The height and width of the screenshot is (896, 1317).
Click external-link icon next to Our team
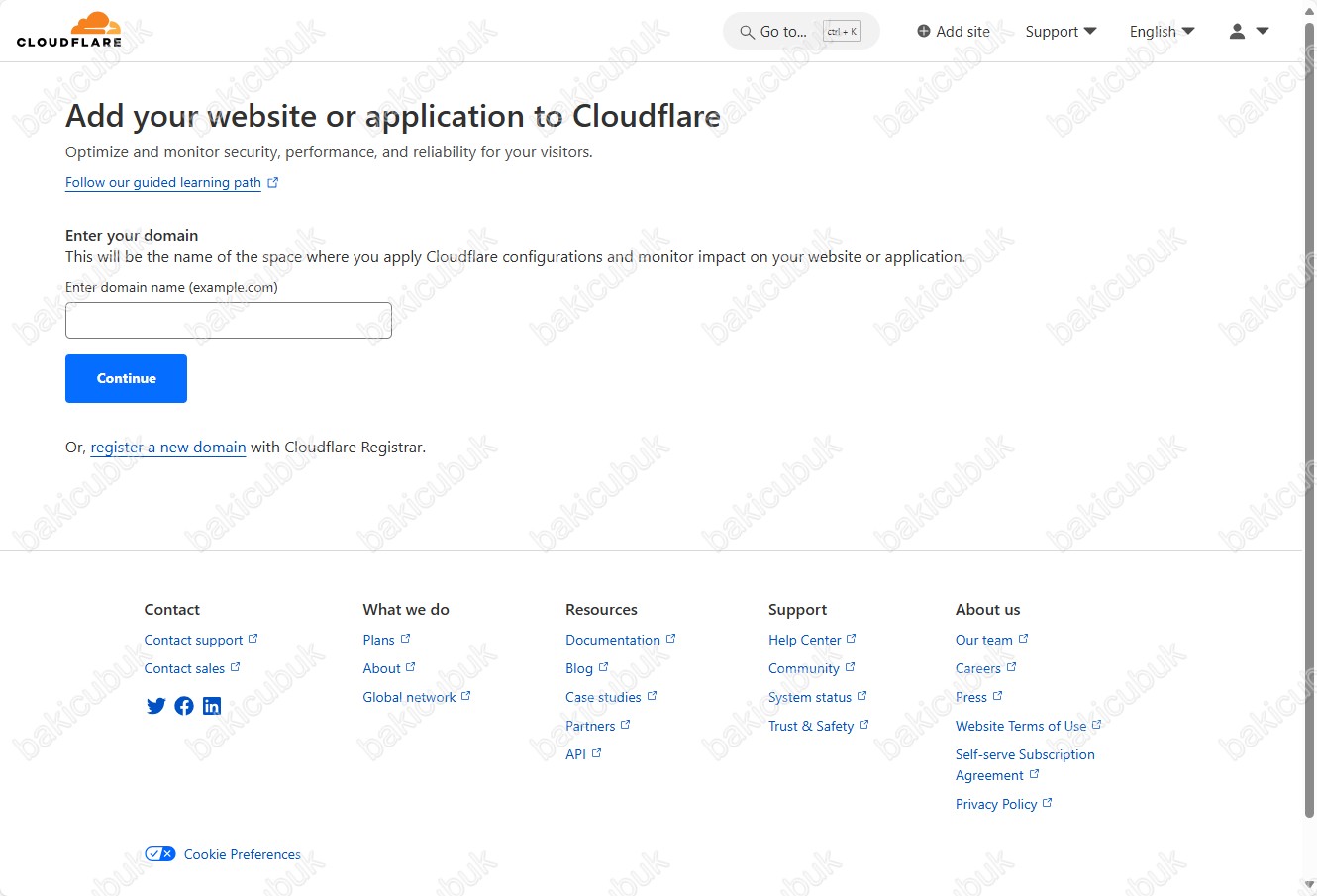[1023, 639]
